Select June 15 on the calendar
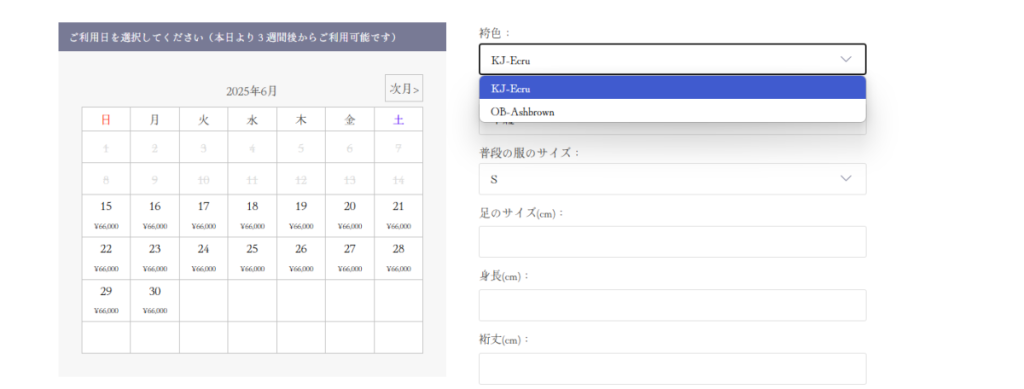 pyautogui.click(x=106, y=215)
